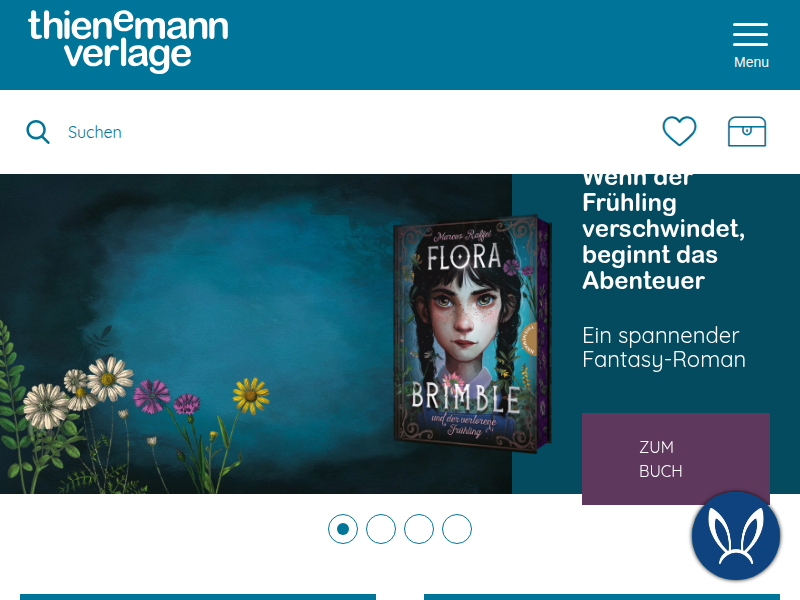Click 'Ein spannender Fantasy-Roman' subtitle text
The height and width of the screenshot is (600, 800).
pos(664,347)
